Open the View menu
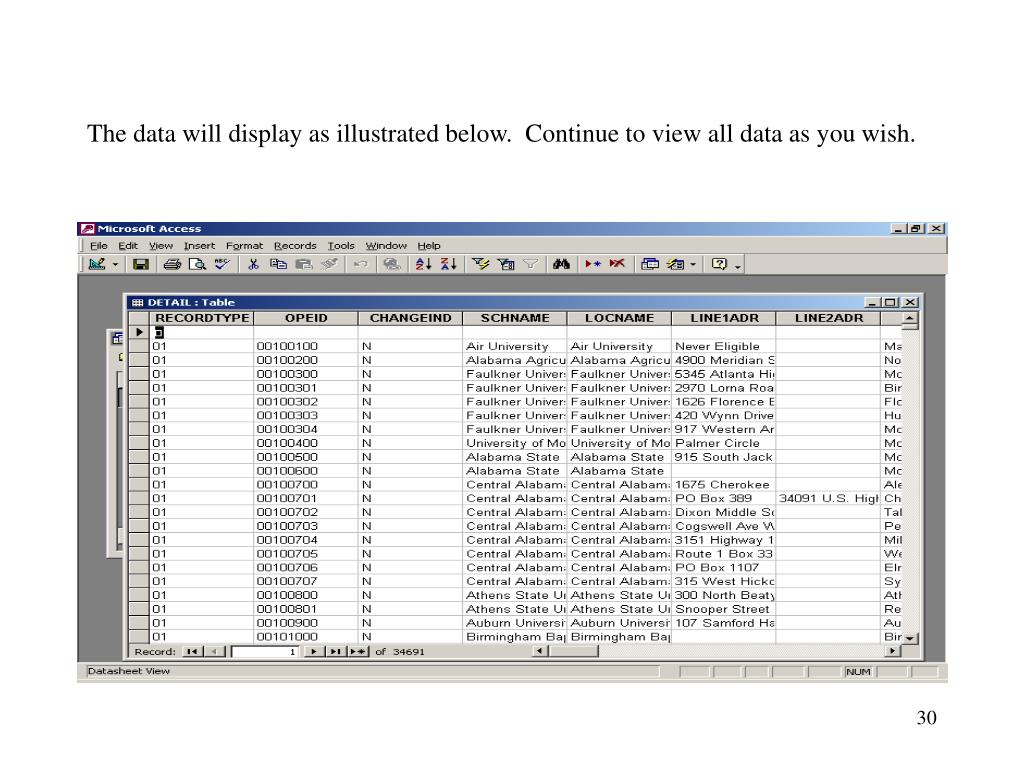This screenshot has width=1024, height=768. pos(161,246)
